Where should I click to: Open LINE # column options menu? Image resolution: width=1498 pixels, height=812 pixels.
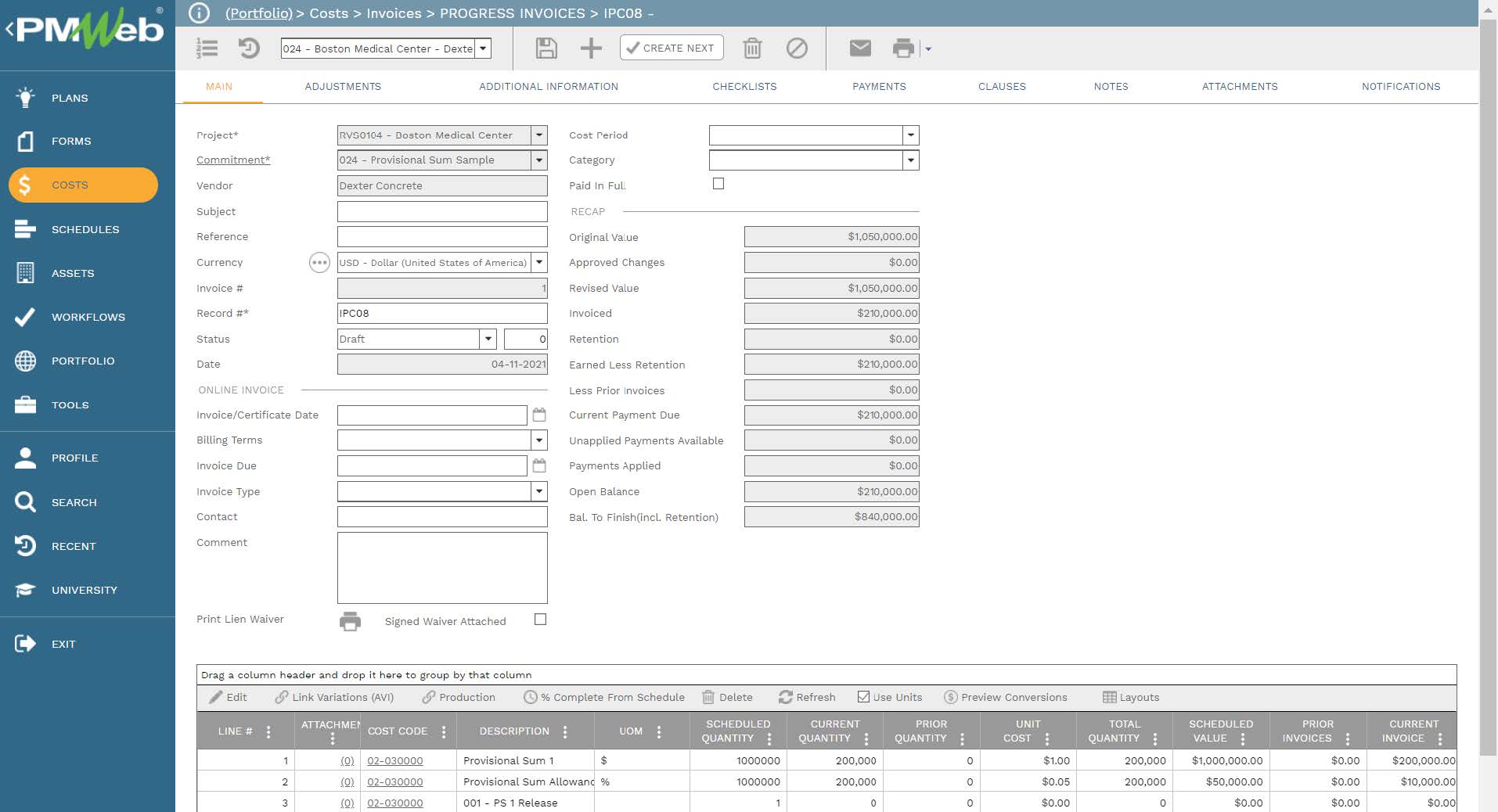[268, 731]
